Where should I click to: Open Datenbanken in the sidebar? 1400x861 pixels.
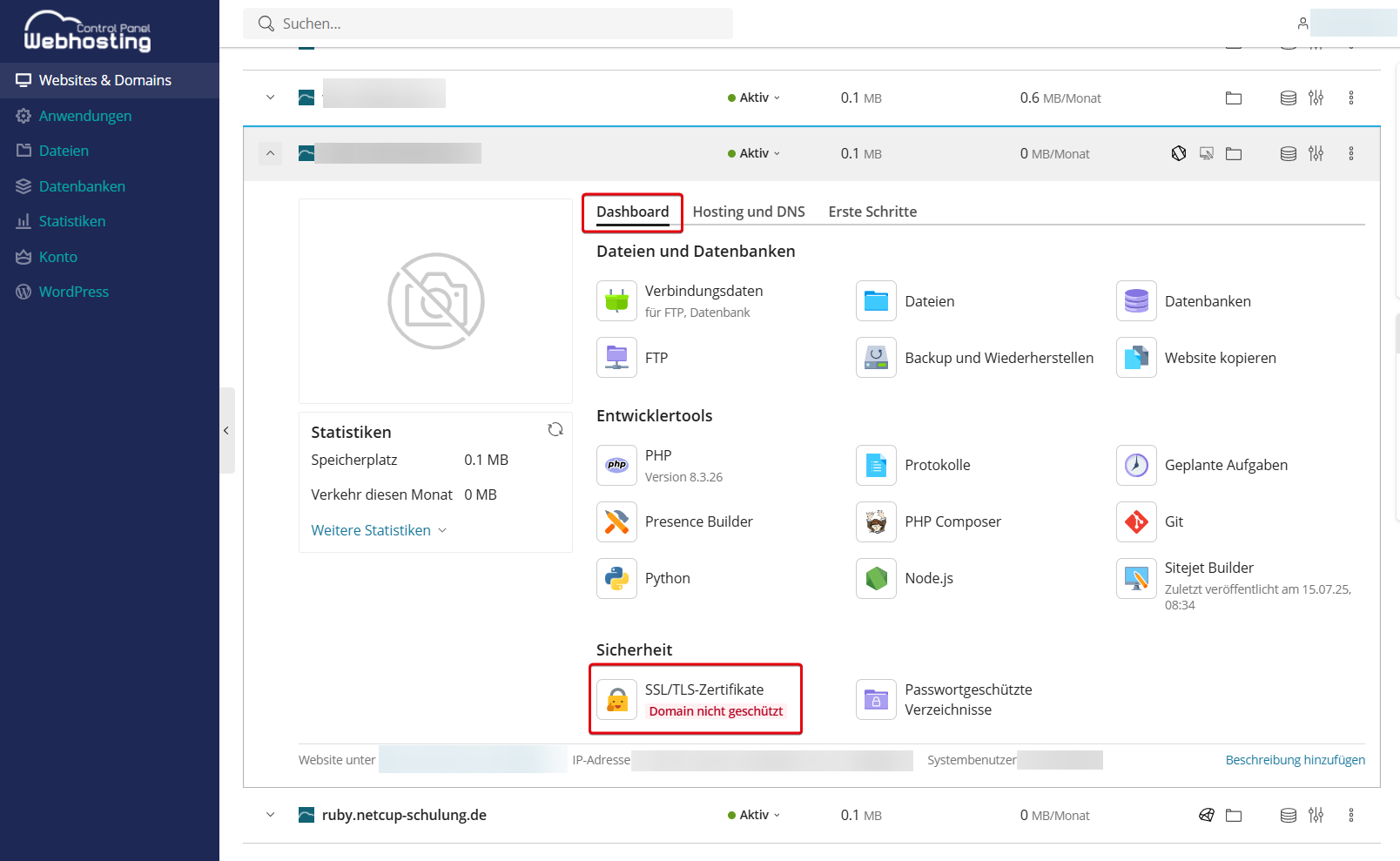tap(82, 186)
